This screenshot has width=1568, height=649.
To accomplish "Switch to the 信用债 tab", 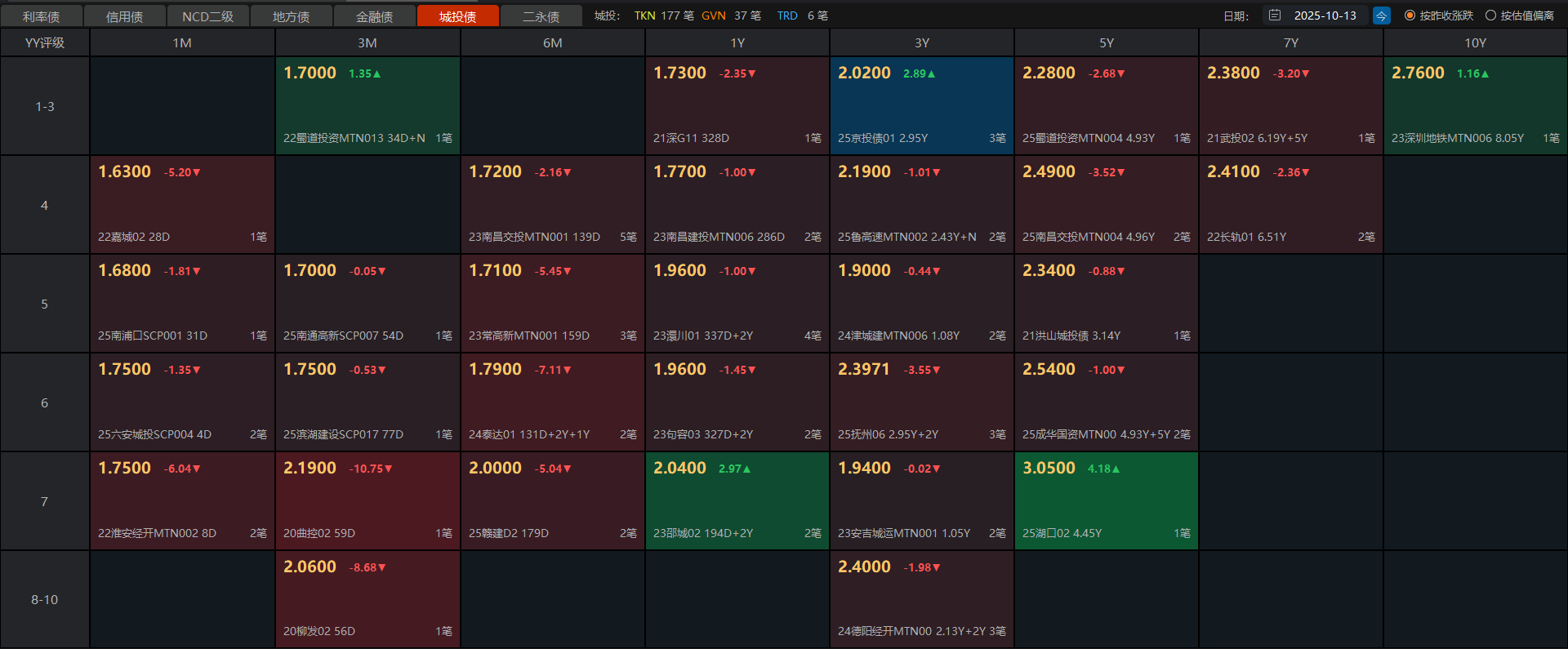I will [x=124, y=16].
